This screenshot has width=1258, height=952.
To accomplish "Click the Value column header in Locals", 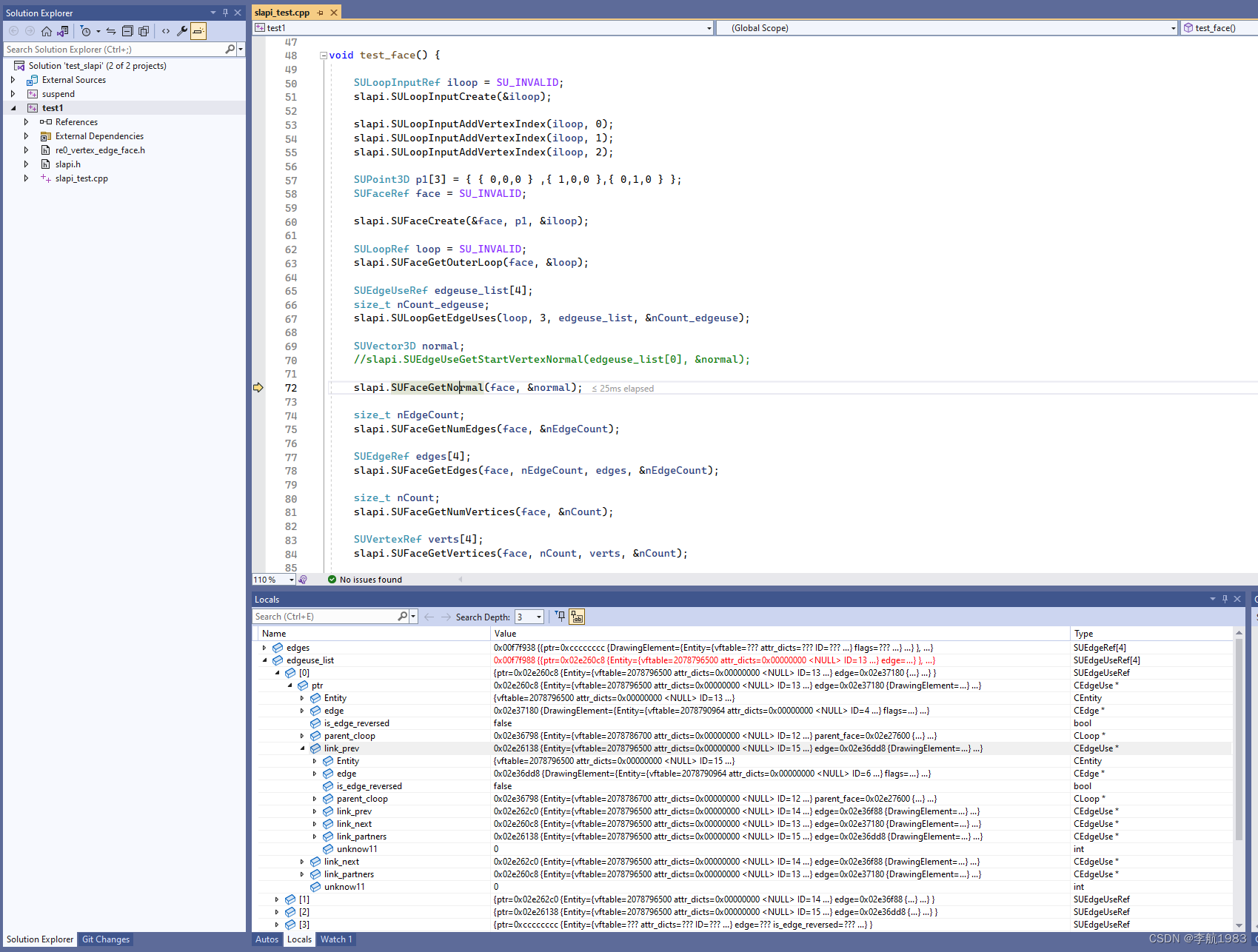I will click(780, 634).
